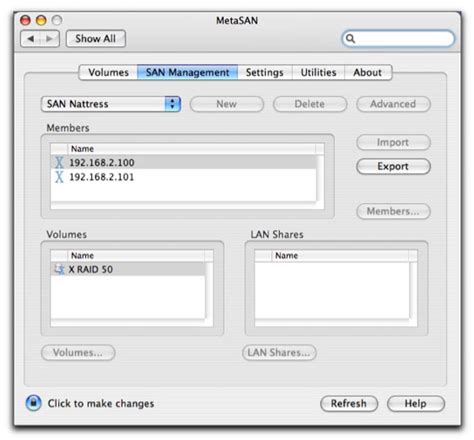Click the Show All button
Image resolution: width=474 pixels, height=440 pixels.
pyautogui.click(x=96, y=39)
